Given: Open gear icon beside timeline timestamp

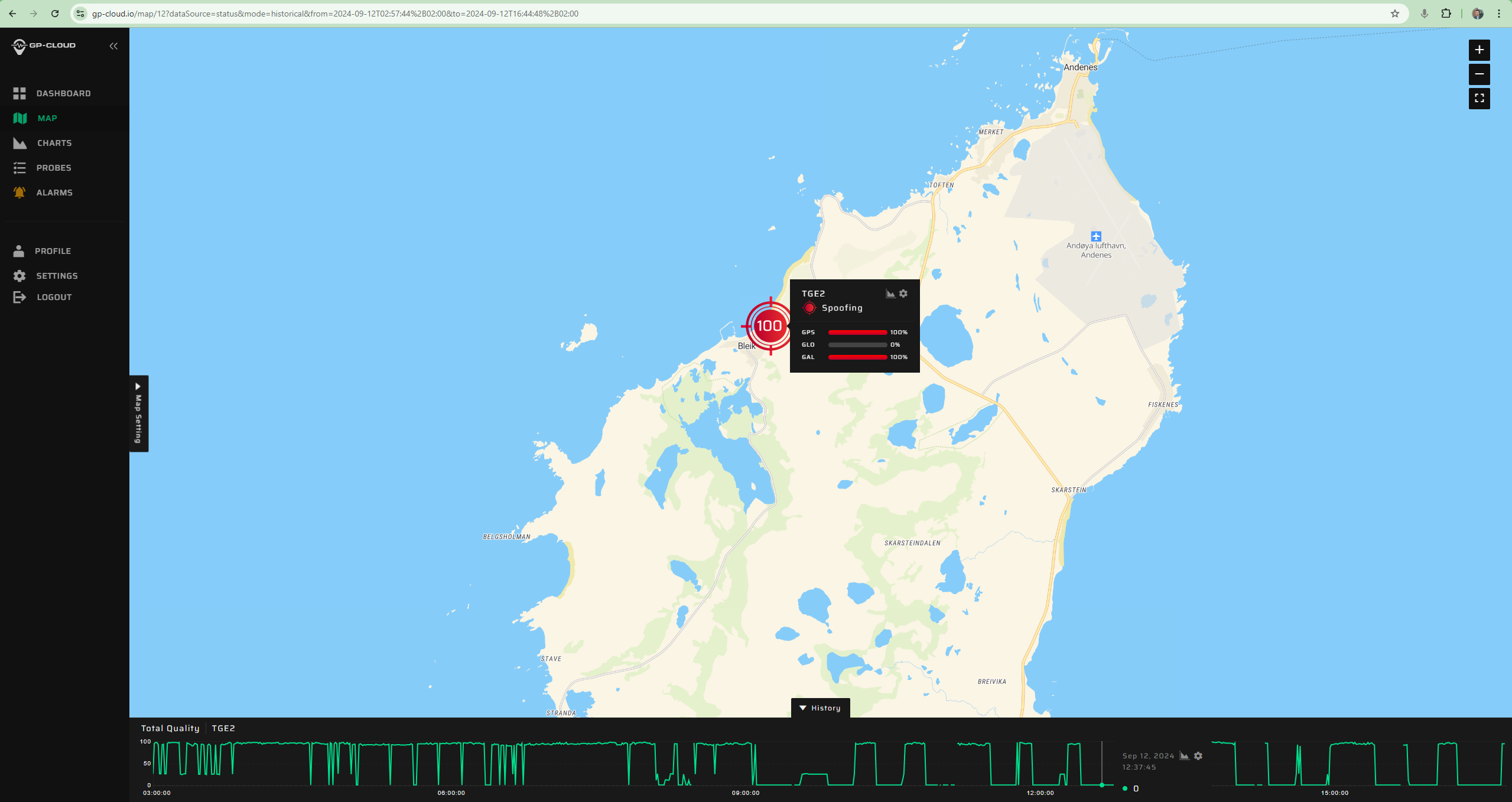Looking at the screenshot, I should [x=1198, y=756].
